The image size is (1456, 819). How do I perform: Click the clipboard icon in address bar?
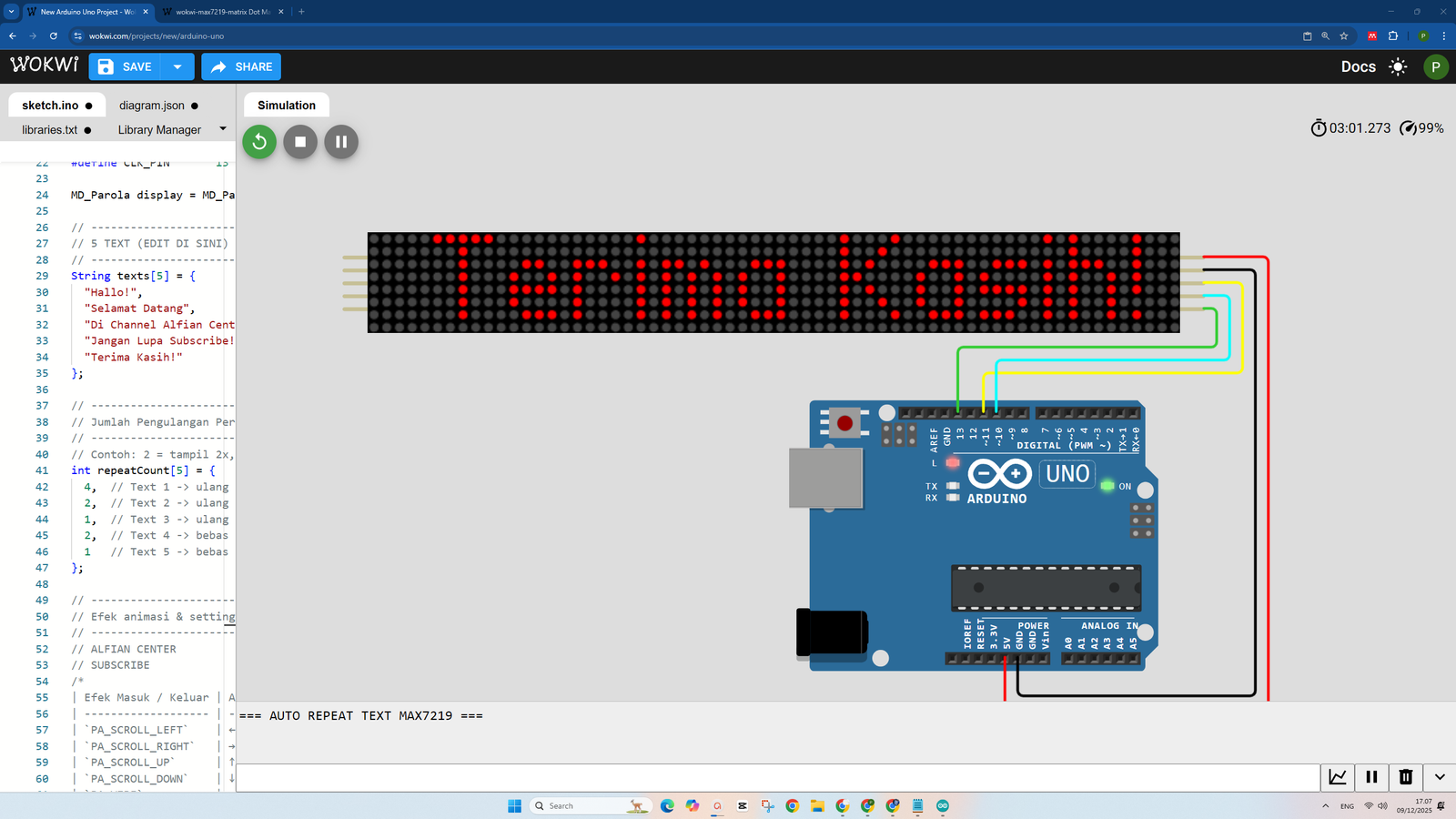point(1308,36)
